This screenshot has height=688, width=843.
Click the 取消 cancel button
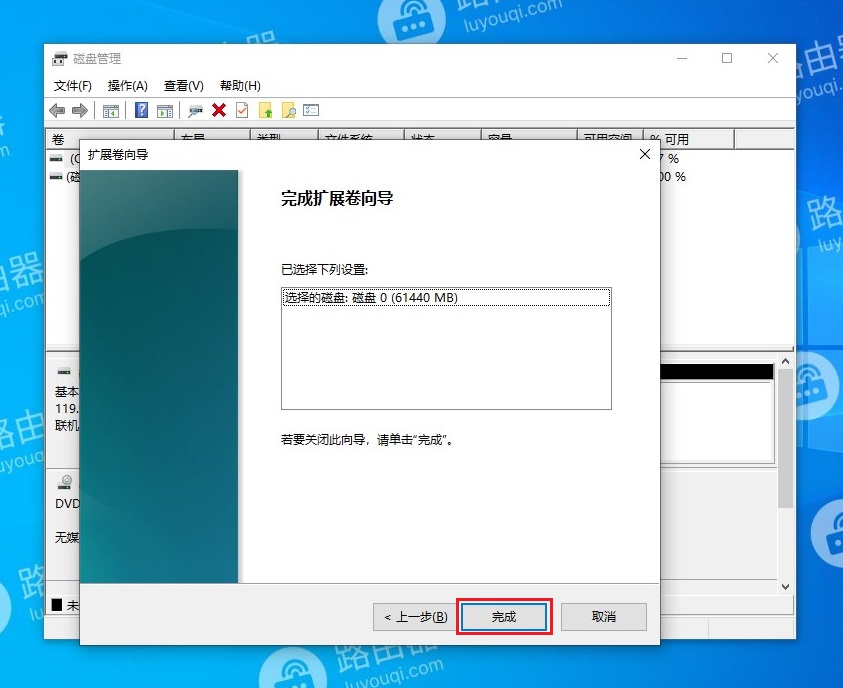(604, 617)
